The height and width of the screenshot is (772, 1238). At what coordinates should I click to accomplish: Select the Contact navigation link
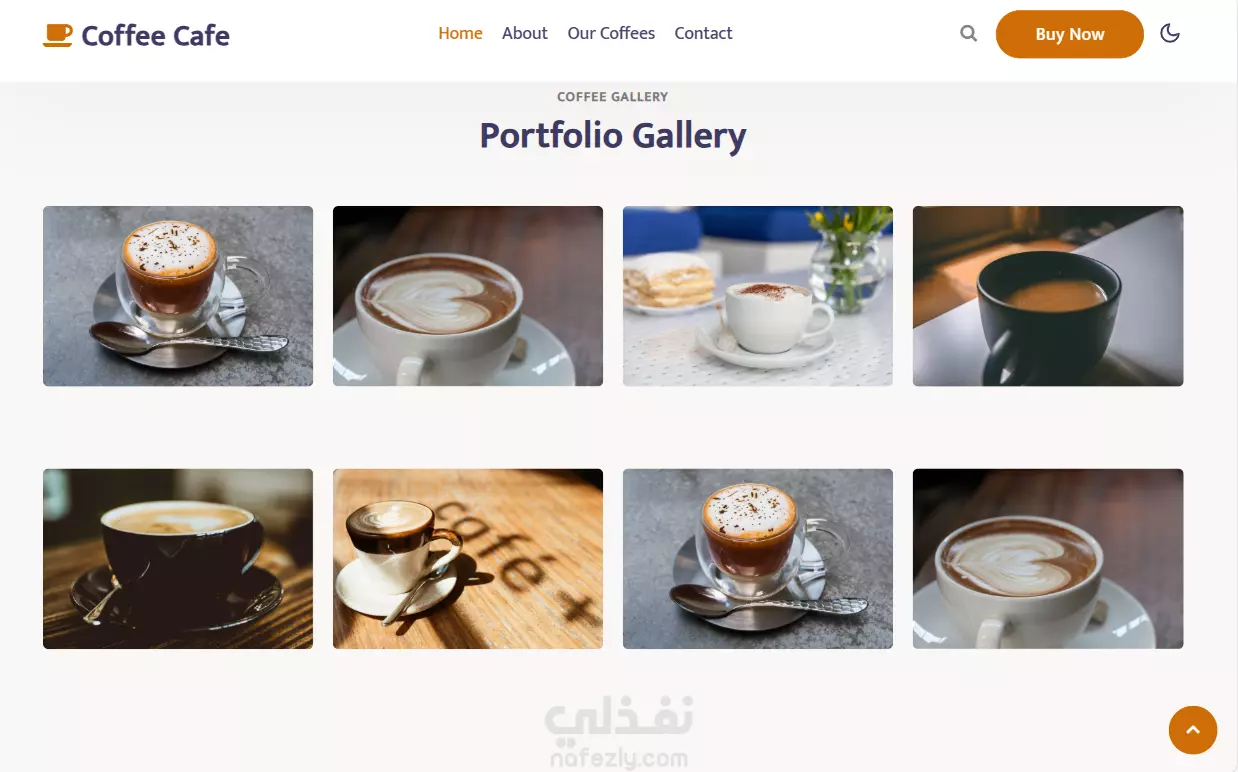(703, 33)
